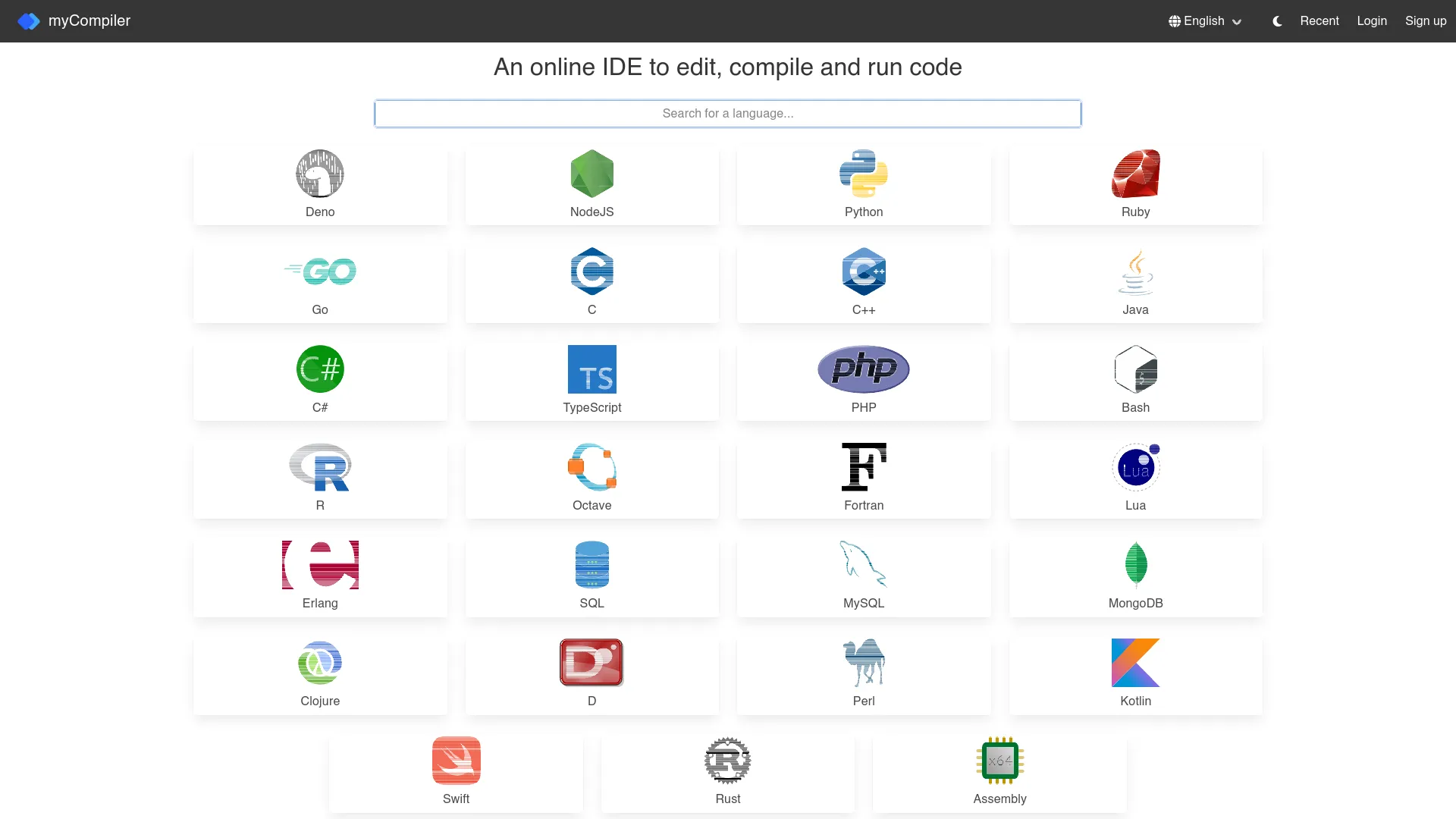Open the Lua moon logo
The height and width of the screenshot is (819, 1456).
pyautogui.click(x=1136, y=467)
